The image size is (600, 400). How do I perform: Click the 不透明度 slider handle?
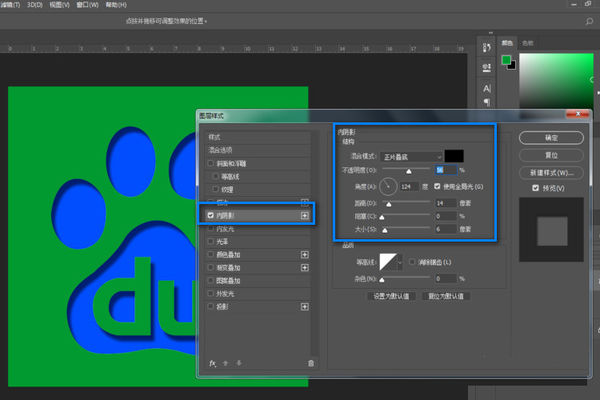click(x=409, y=171)
